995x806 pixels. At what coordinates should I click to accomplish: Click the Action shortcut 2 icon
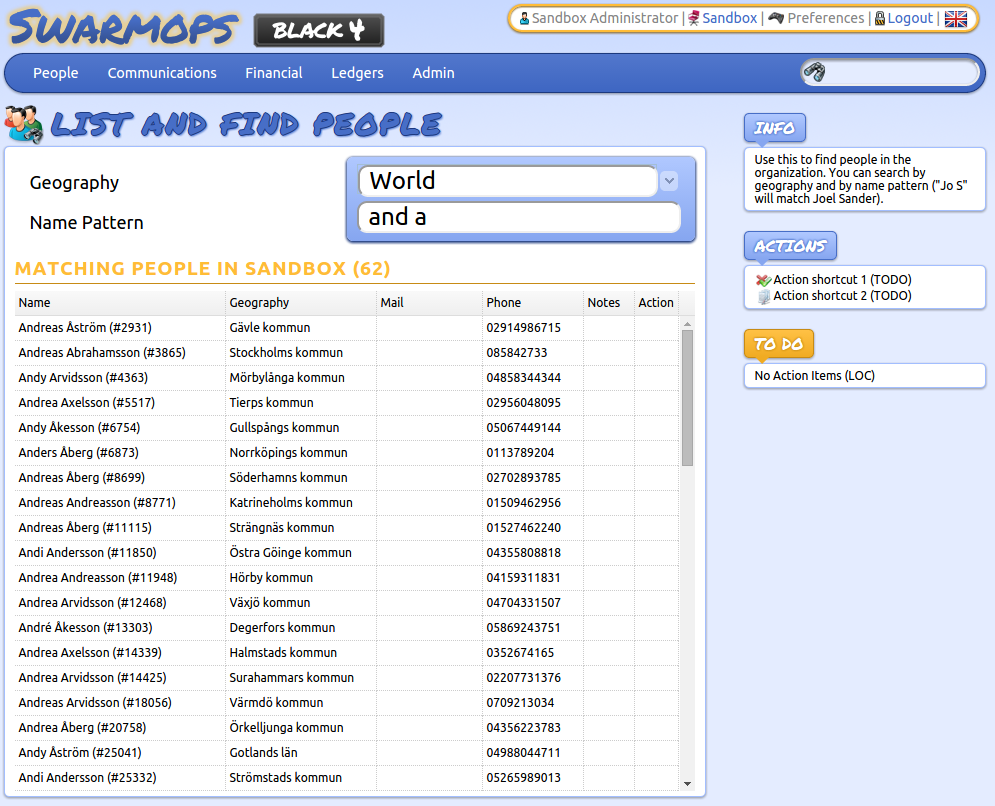pyautogui.click(x=763, y=296)
